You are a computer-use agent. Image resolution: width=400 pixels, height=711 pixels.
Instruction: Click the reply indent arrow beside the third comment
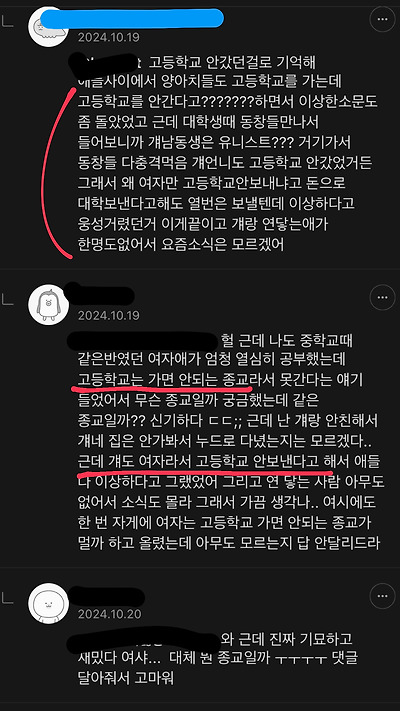[8, 598]
